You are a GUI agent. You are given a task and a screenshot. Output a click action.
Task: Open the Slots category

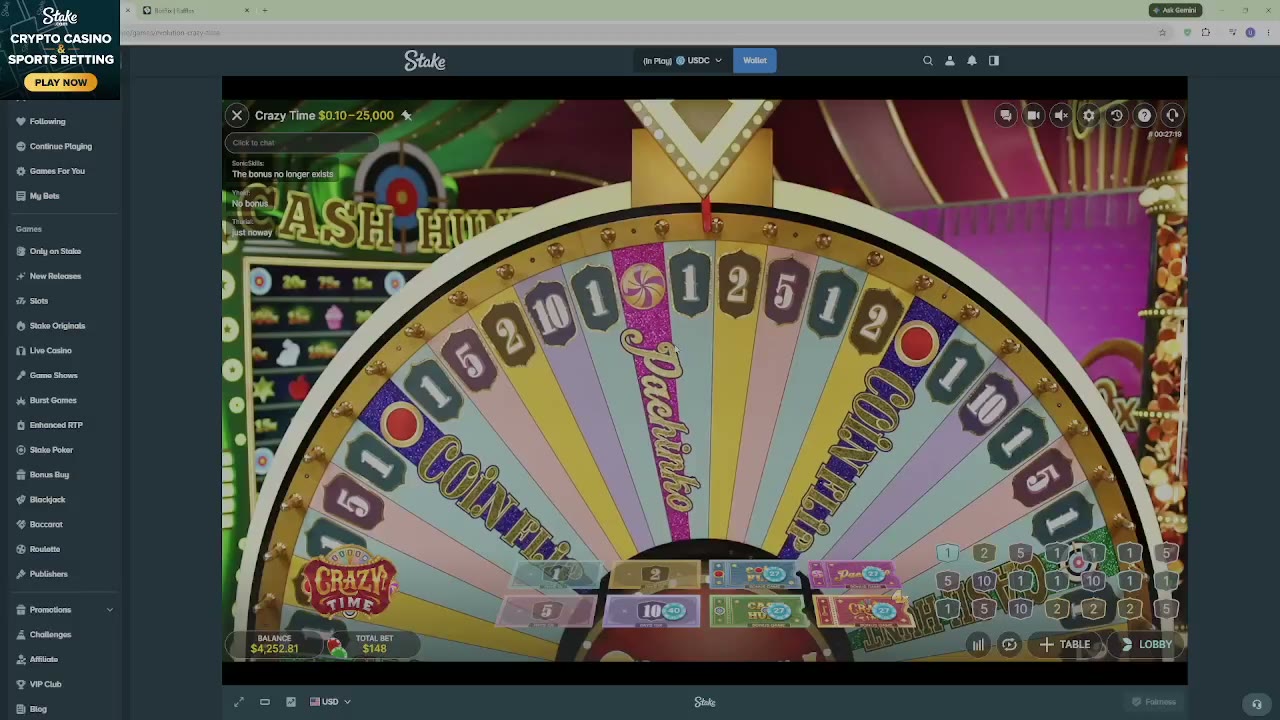(39, 301)
